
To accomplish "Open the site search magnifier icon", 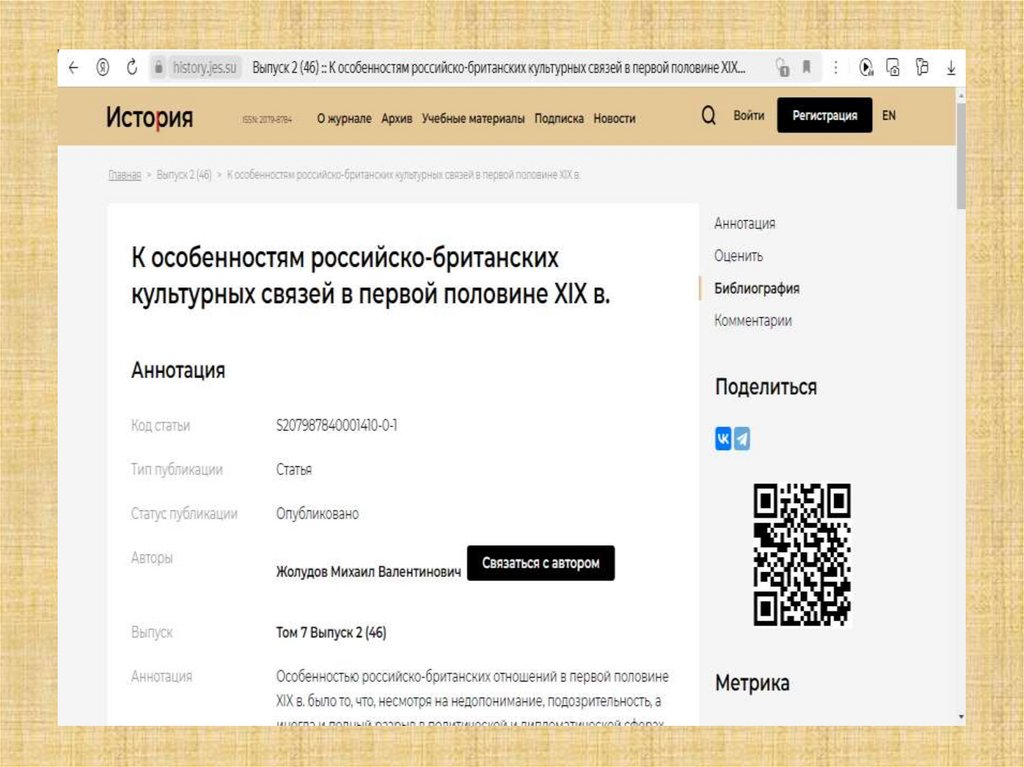I will [x=708, y=116].
